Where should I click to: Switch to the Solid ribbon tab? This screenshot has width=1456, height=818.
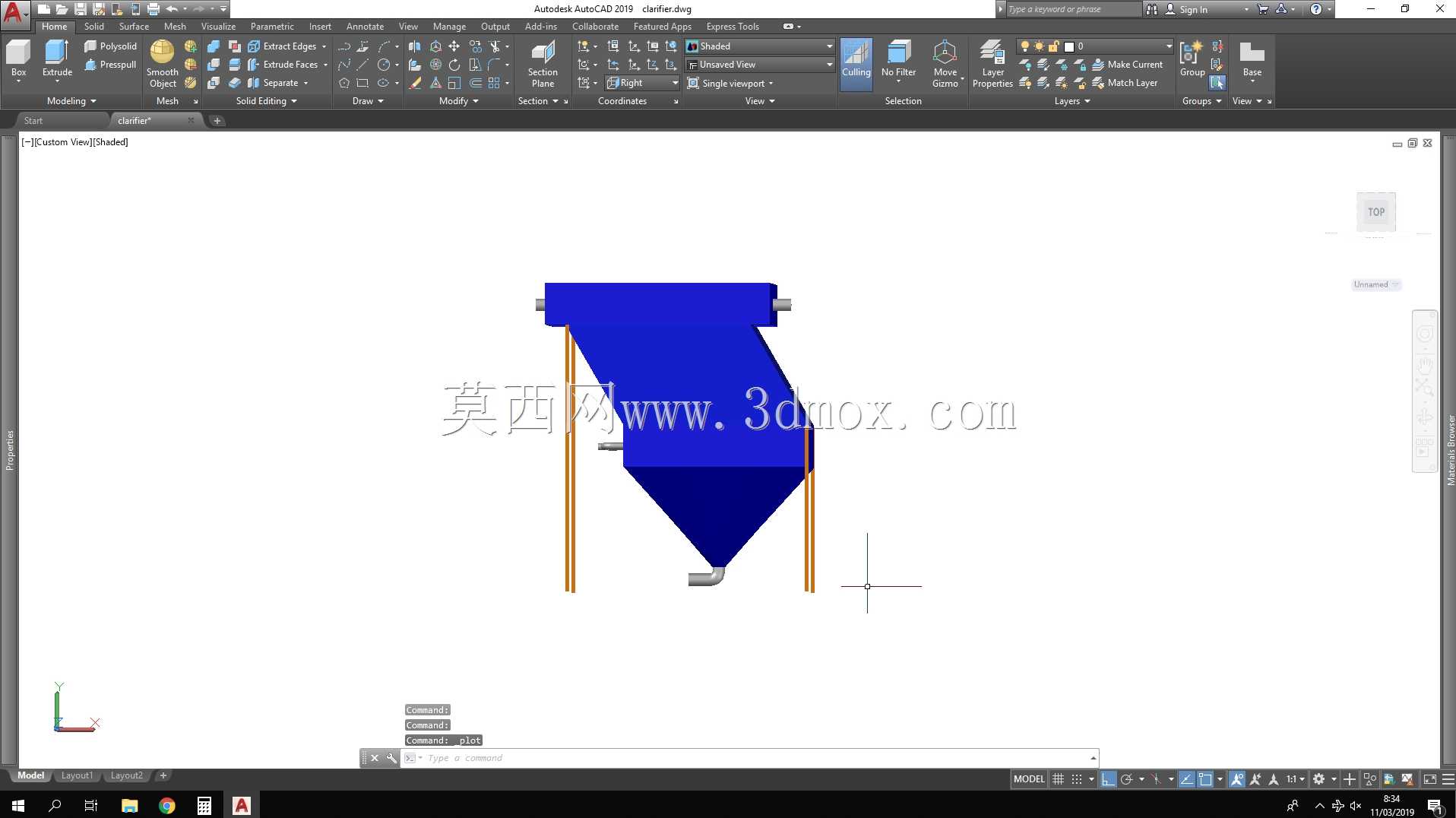click(94, 27)
